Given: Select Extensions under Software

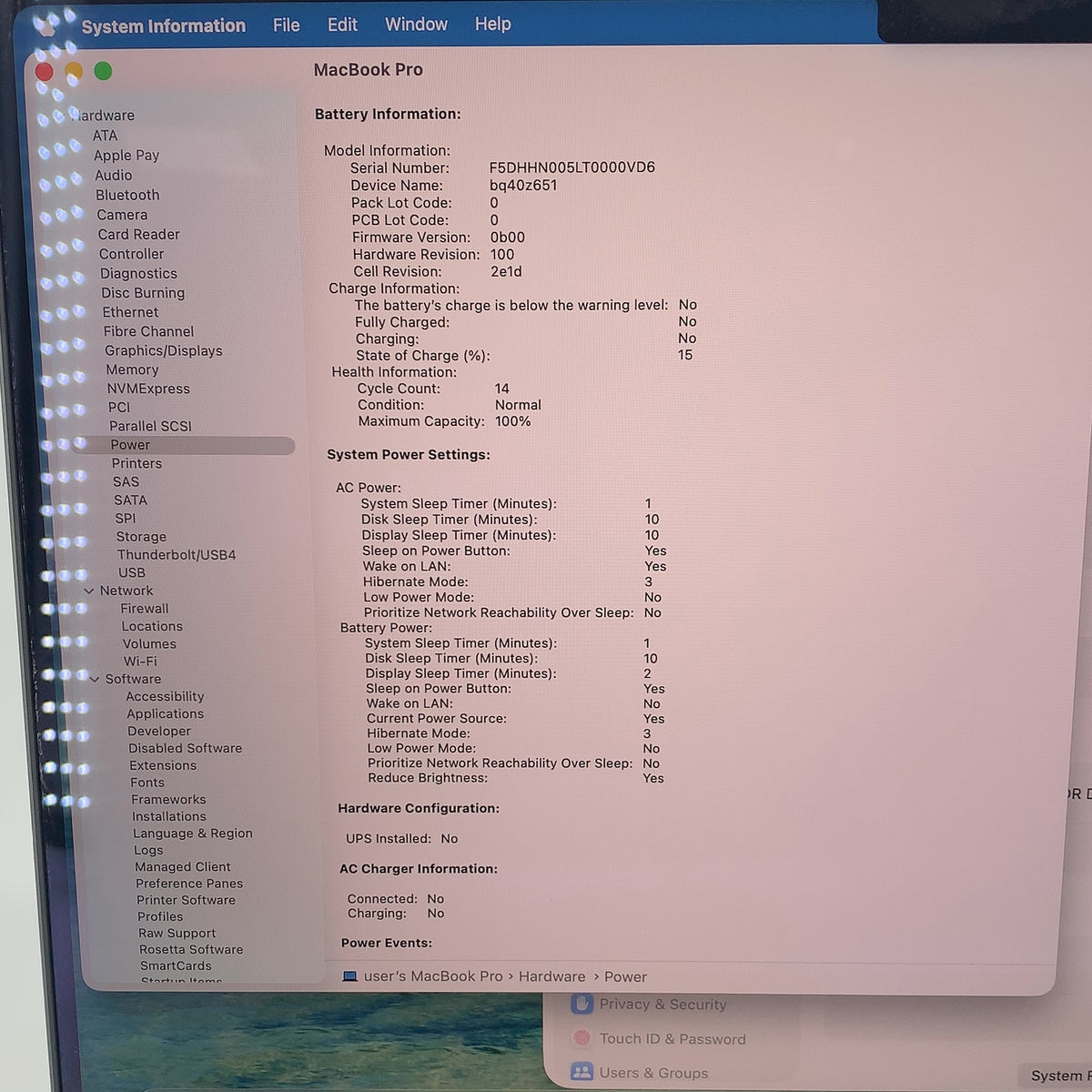Looking at the screenshot, I should [163, 766].
